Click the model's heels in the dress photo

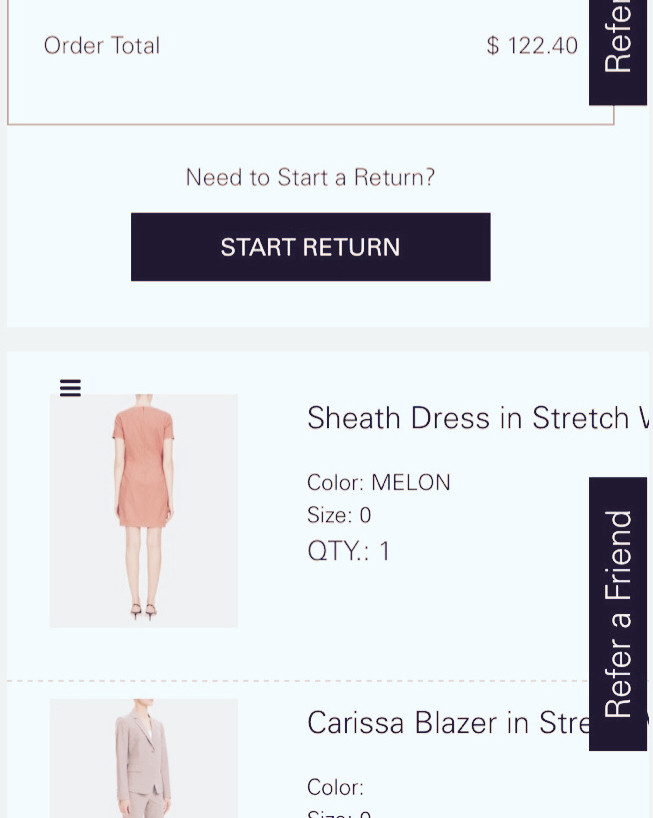(x=144, y=610)
